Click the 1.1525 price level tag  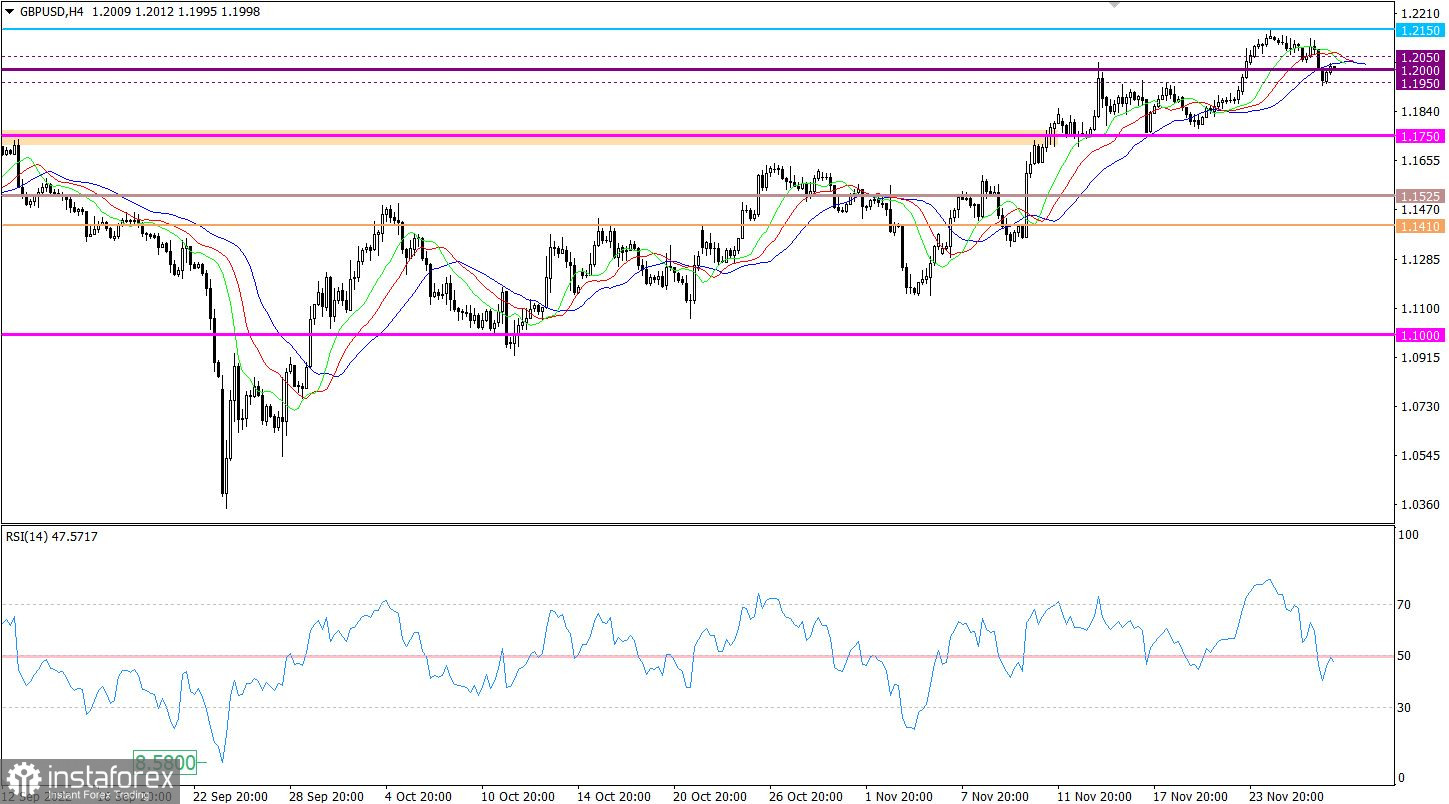(1421, 197)
